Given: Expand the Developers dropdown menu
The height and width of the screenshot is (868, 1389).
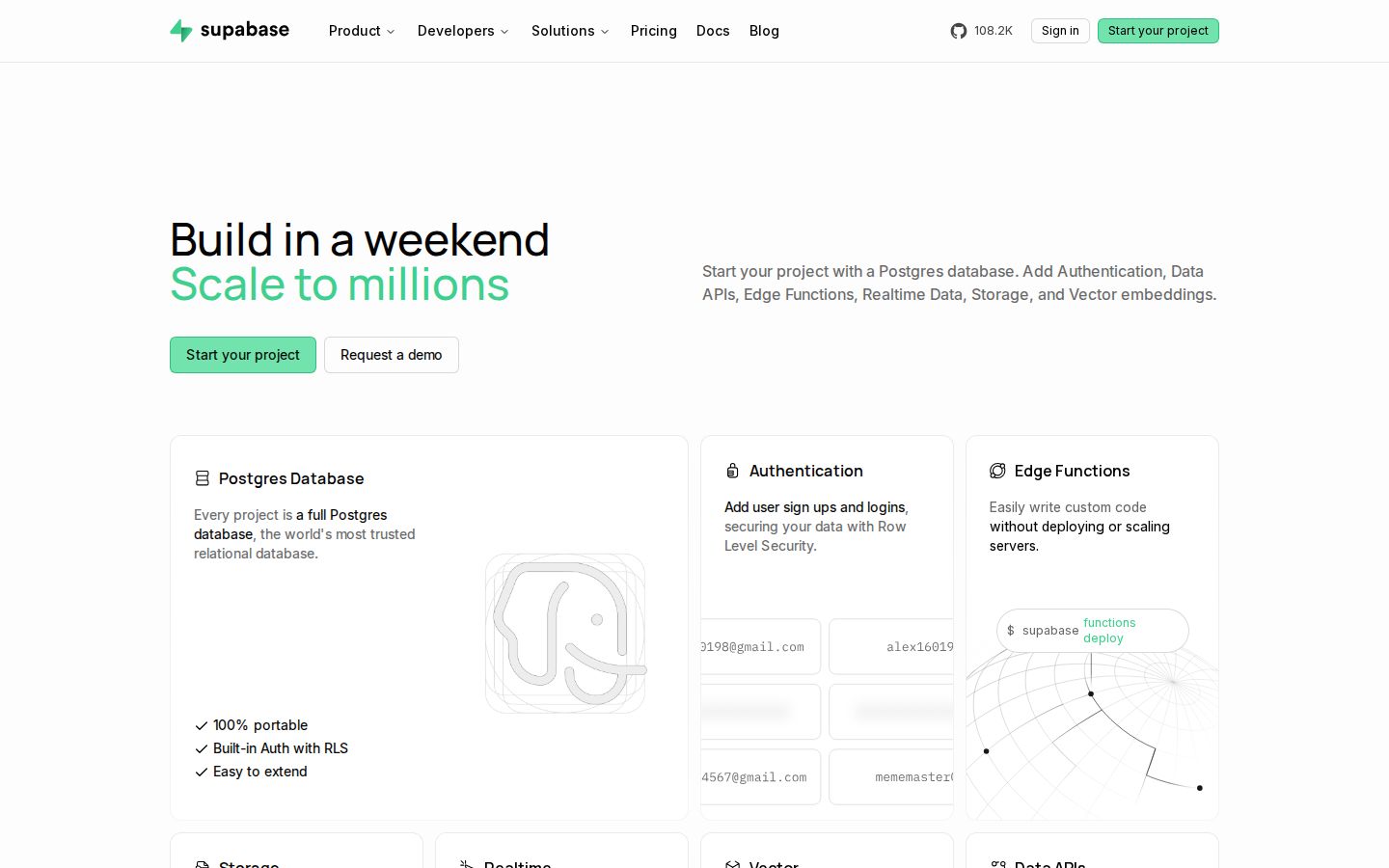Looking at the screenshot, I should pyautogui.click(x=463, y=31).
